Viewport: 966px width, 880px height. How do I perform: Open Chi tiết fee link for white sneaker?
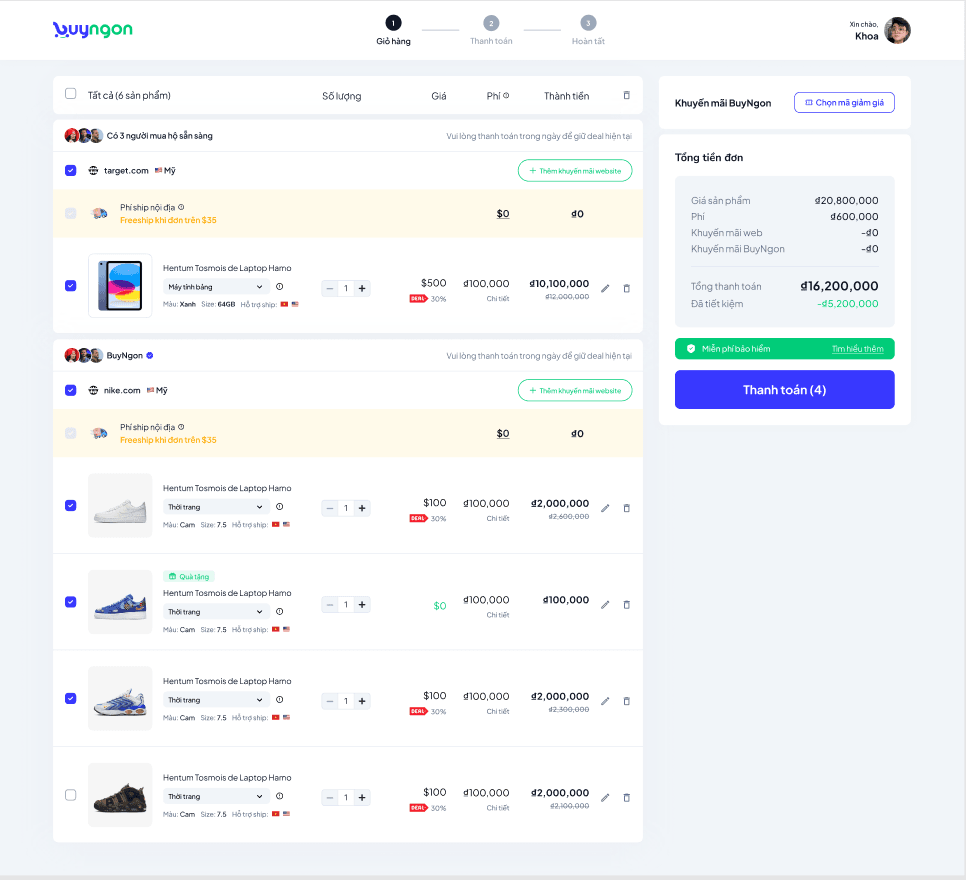(x=498, y=518)
